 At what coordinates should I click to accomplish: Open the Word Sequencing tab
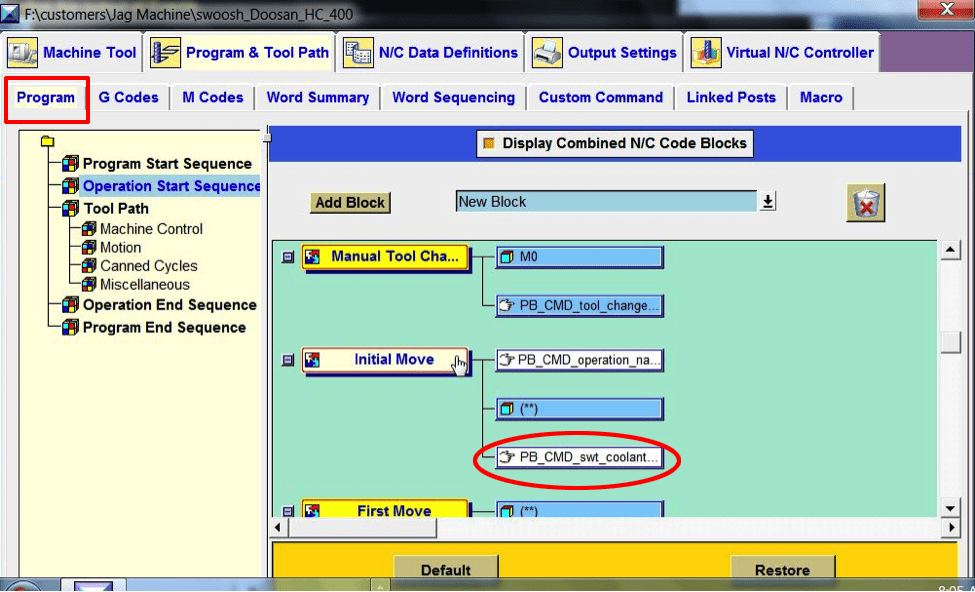pyautogui.click(x=453, y=98)
